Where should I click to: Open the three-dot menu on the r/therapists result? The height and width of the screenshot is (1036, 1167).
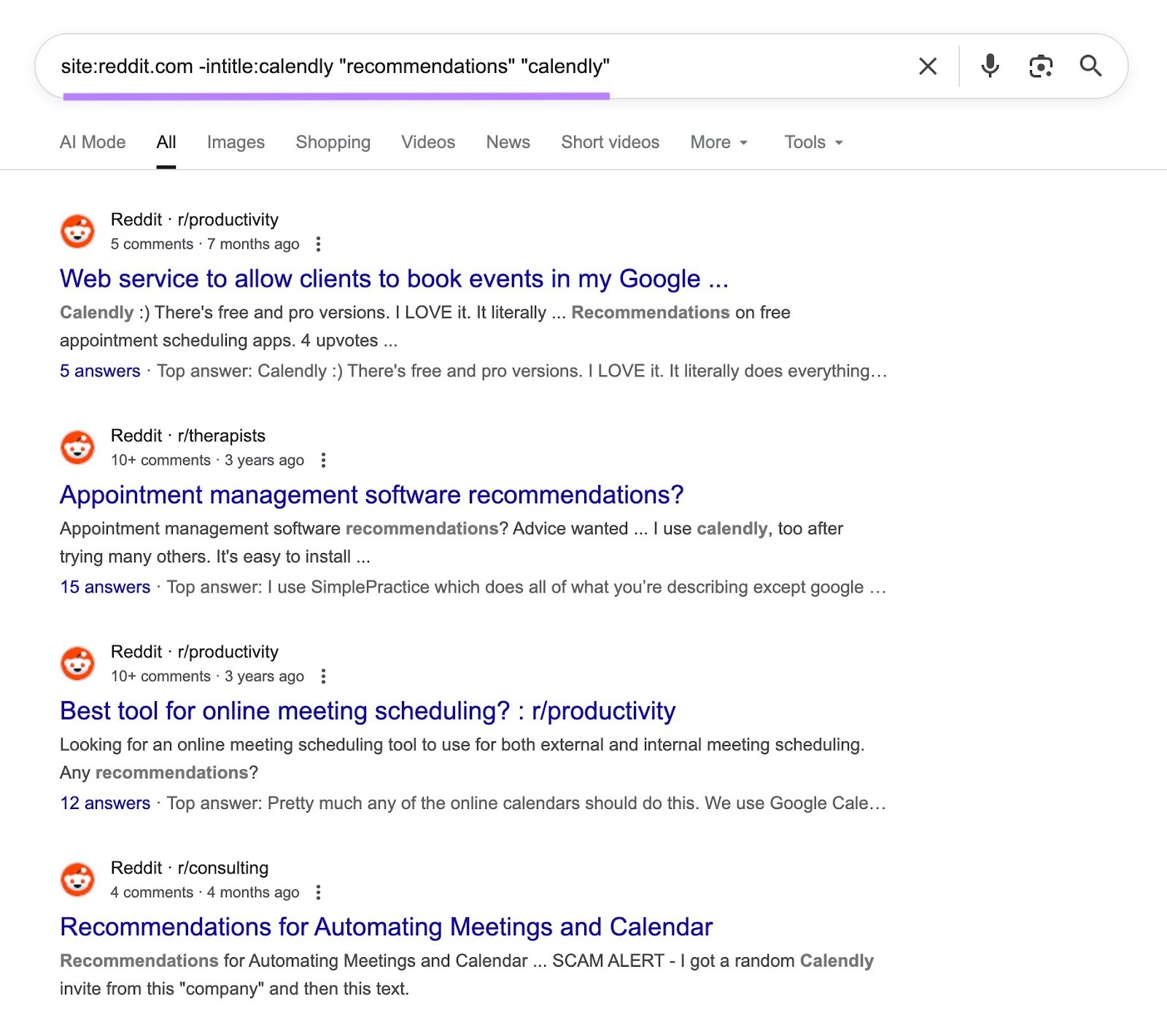pos(324,460)
